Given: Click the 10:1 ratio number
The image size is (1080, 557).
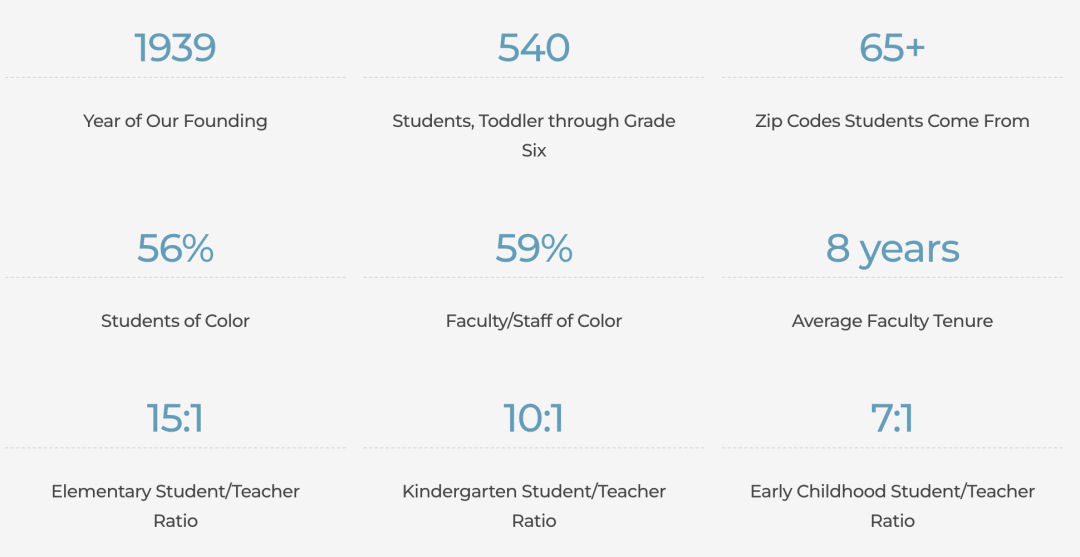Looking at the screenshot, I should pyautogui.click(x=534, y=419).
